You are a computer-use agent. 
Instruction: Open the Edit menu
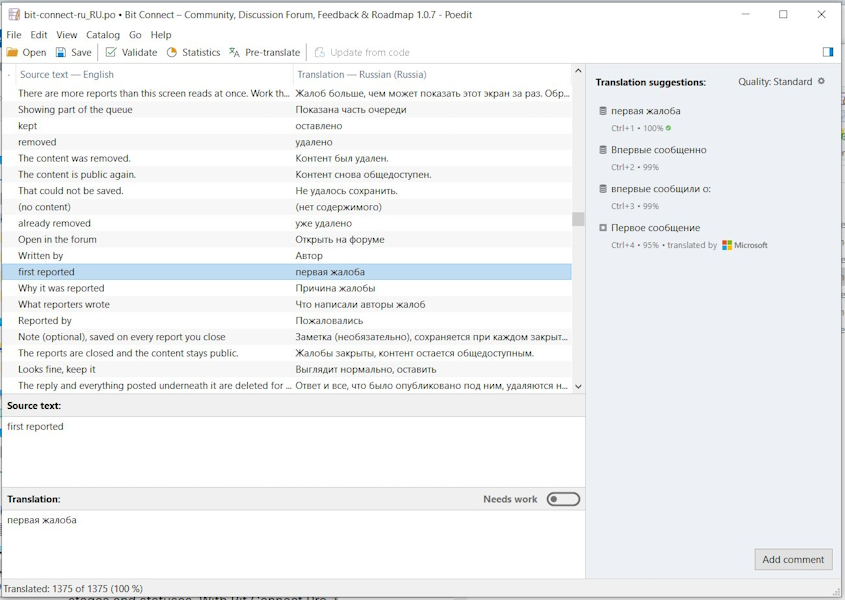(x=39, y=35)
